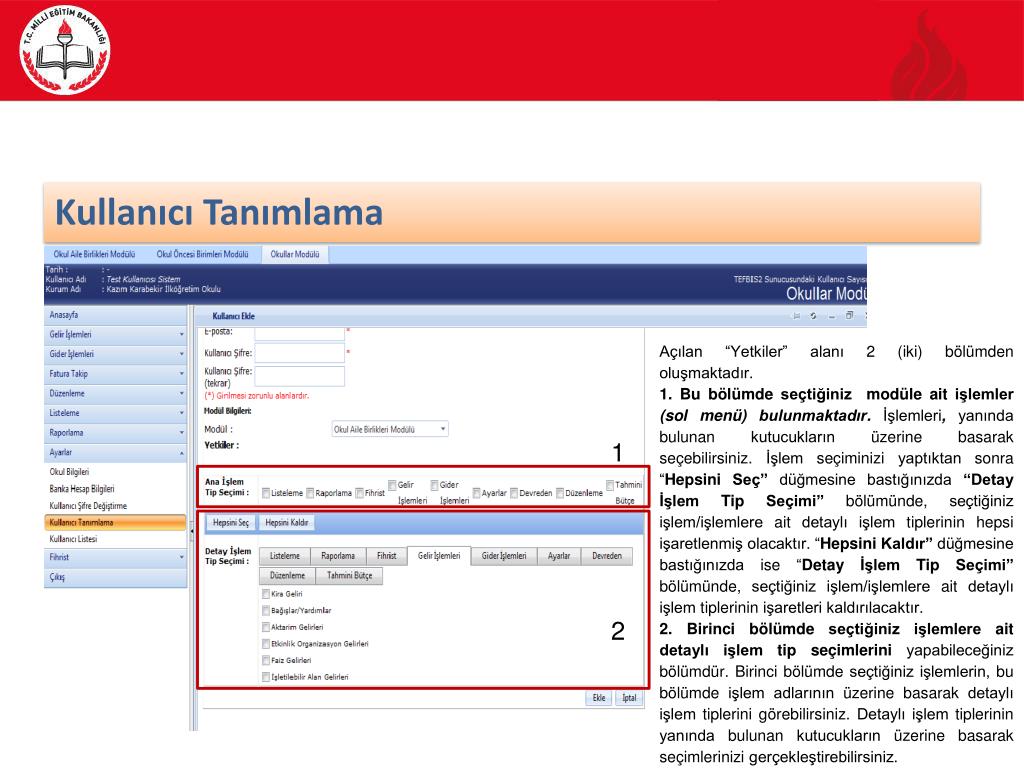Check the Tahmini Bütçe main type checkbox
This screenshot has width=1024, height=768.
tap(610, 485)
